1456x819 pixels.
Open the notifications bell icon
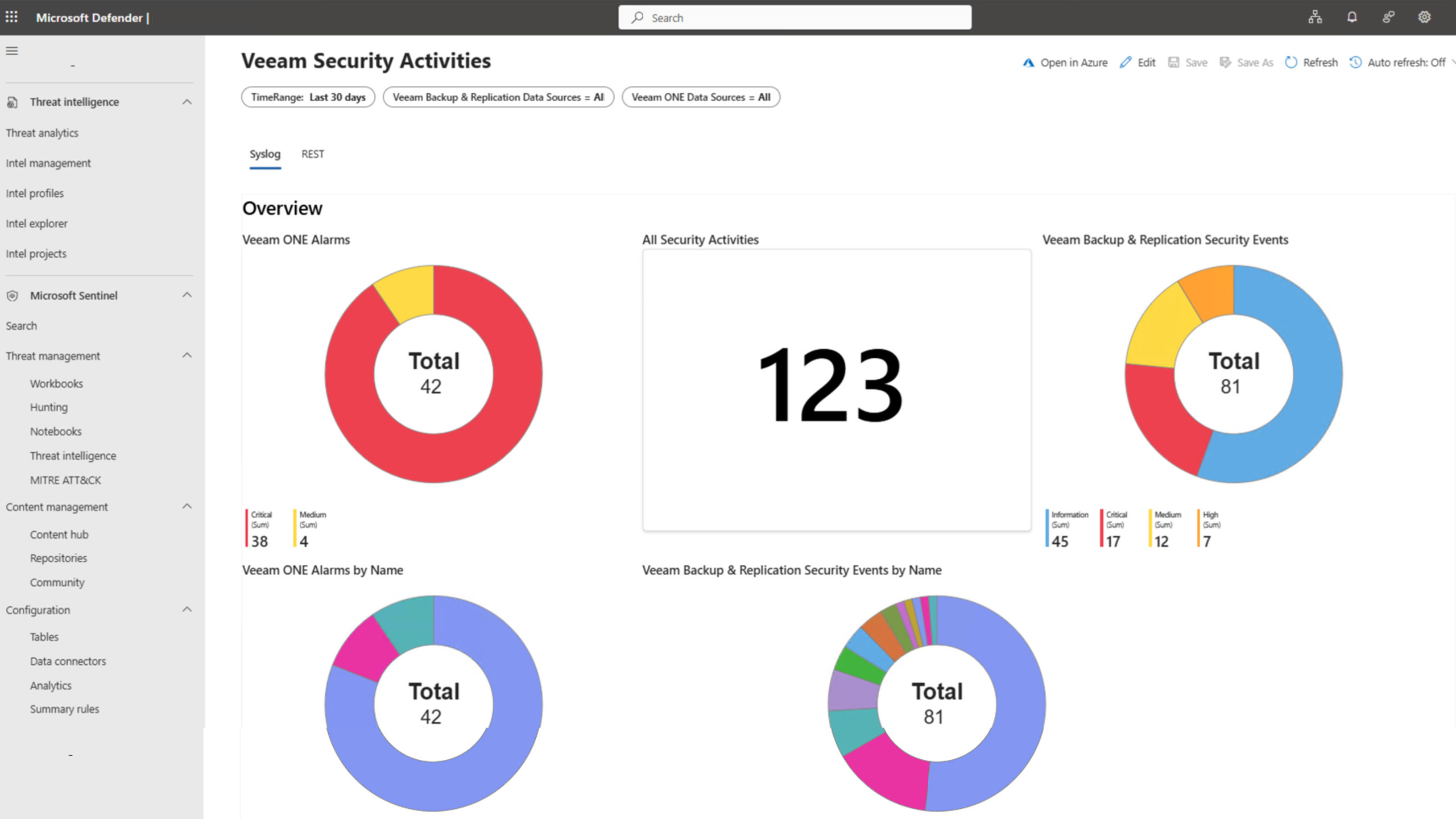point(1351,17)
